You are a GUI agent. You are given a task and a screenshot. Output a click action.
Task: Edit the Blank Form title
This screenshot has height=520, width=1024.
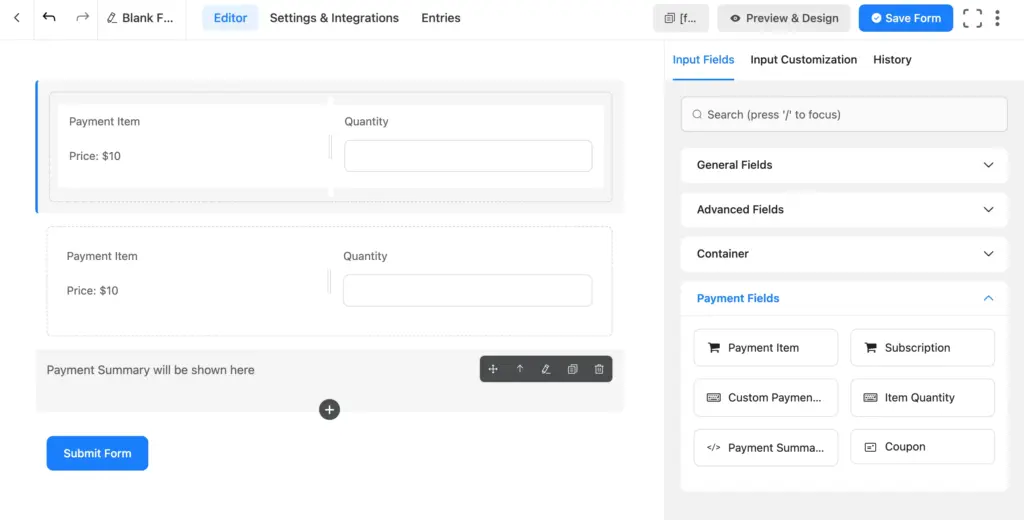pos(140,18)
